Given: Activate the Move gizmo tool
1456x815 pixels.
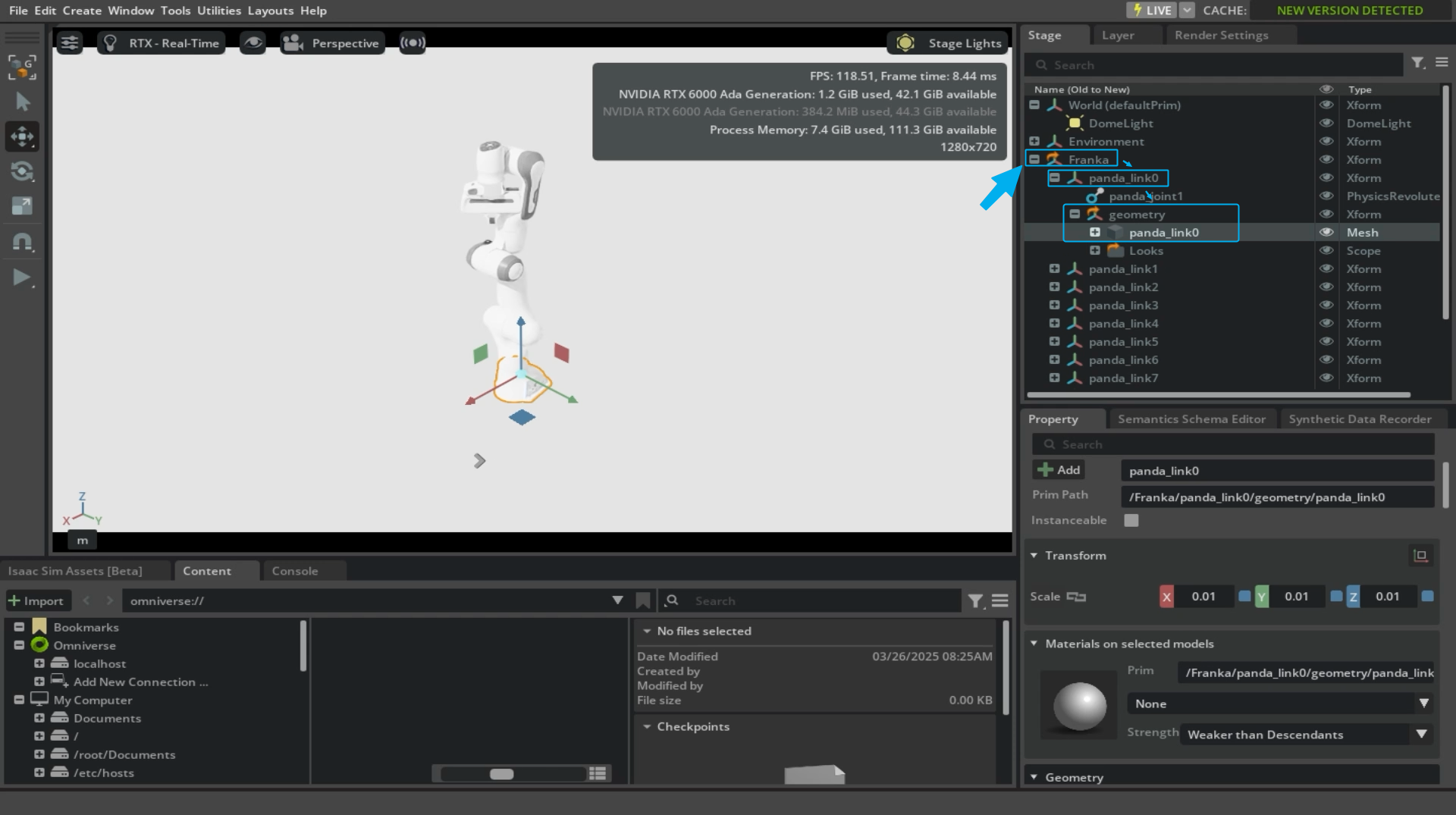Looking at the screenshot, I should (22, 136).
